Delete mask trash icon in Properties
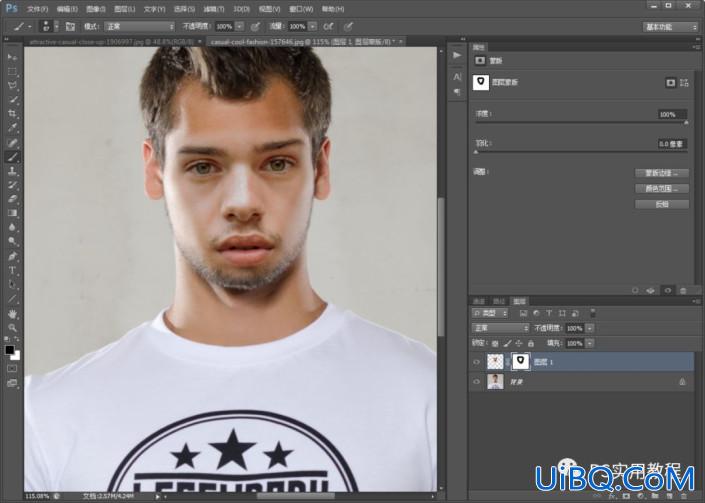Image resolution: width=705 pixels, height=503 pixels. tap(683, 290)
